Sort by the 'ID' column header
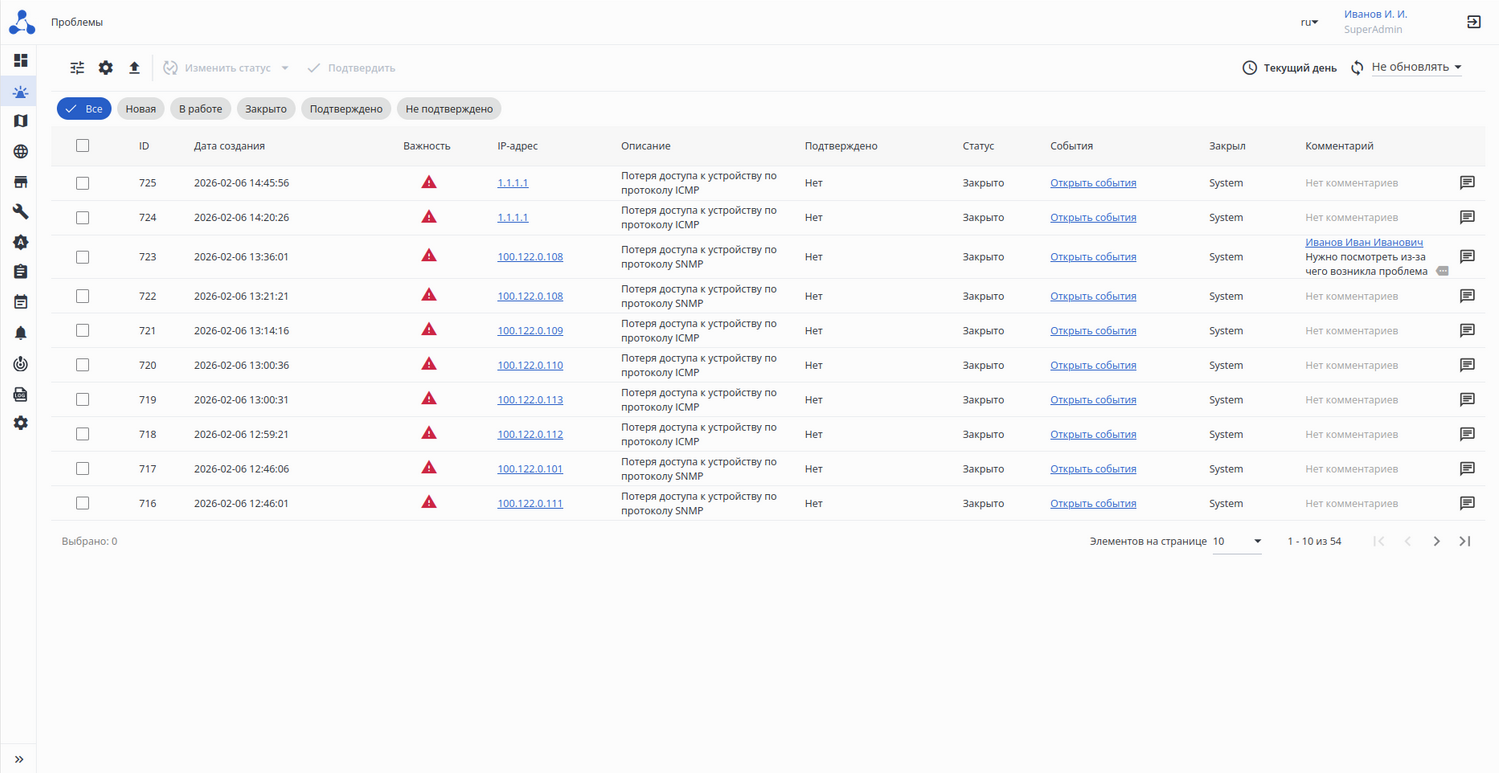Screen dimensions: 1503x773 coord(144,146)
